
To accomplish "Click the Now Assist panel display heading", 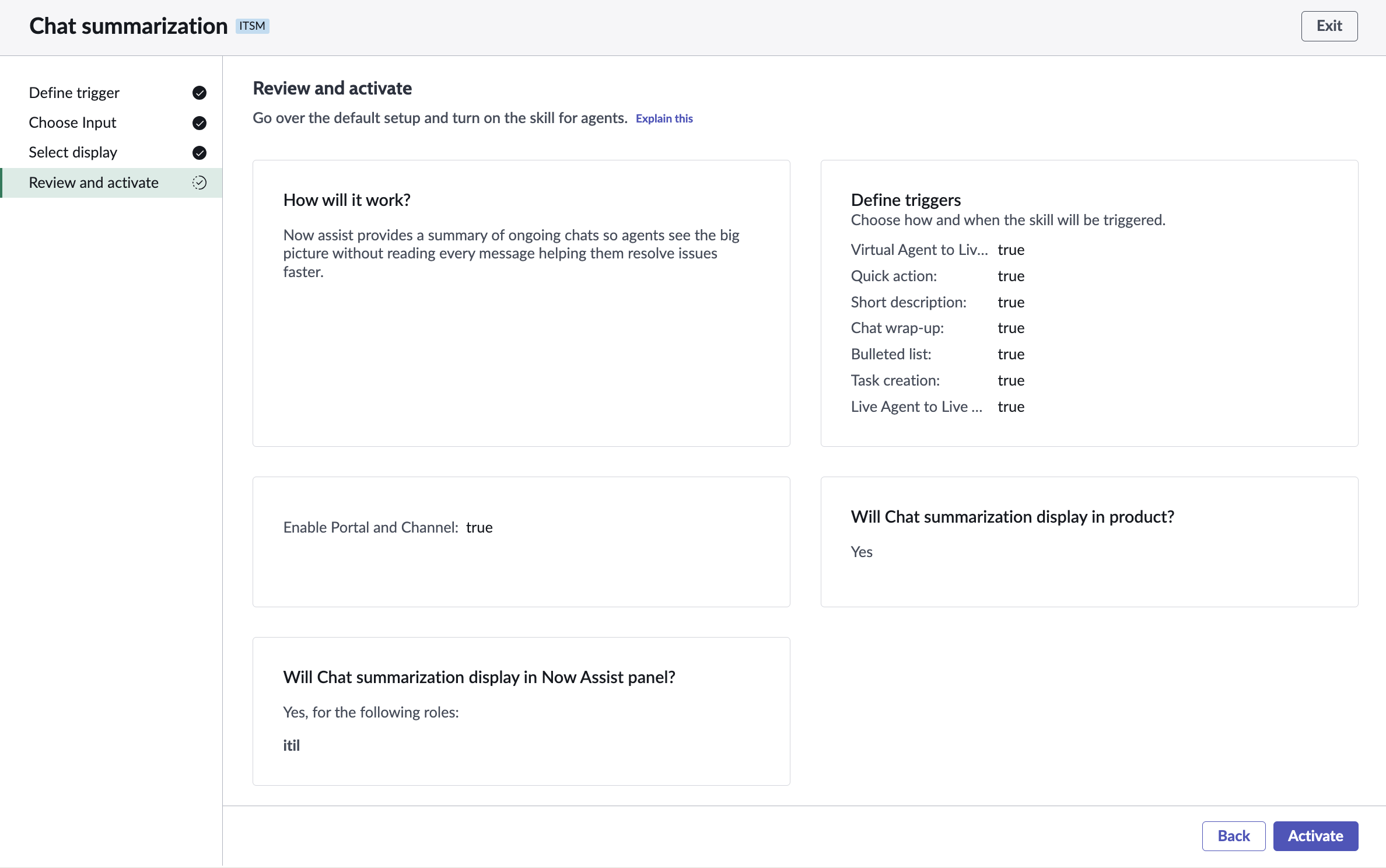I will pos(480,677).
